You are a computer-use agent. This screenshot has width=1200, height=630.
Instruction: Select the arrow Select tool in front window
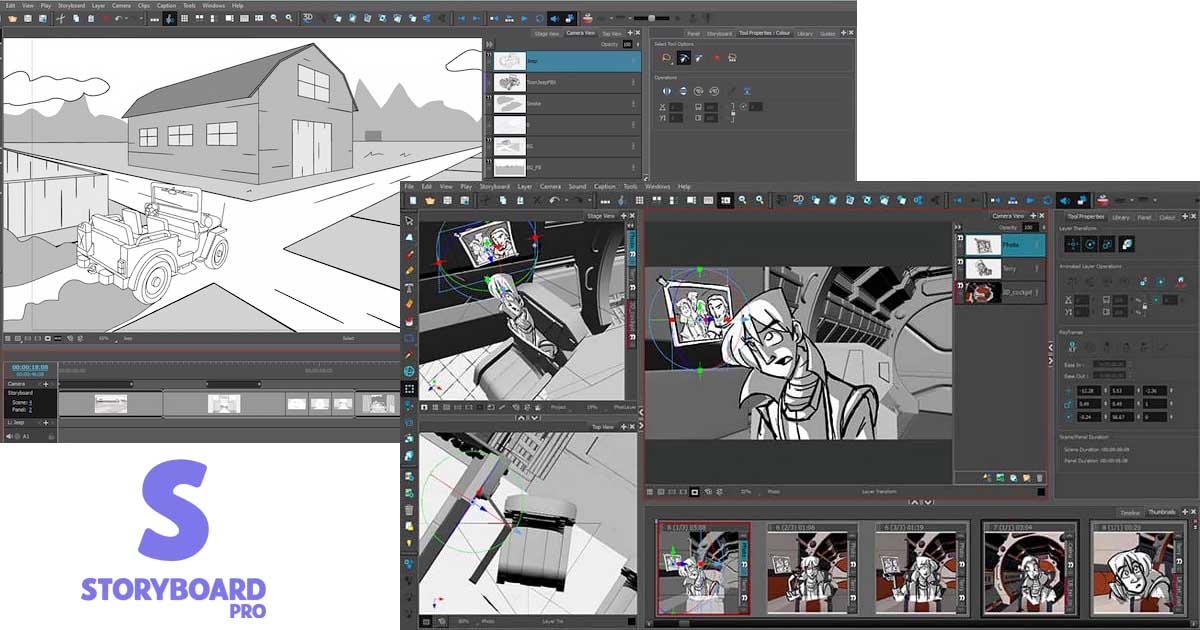pyautogui.click(x=409, y=220)
